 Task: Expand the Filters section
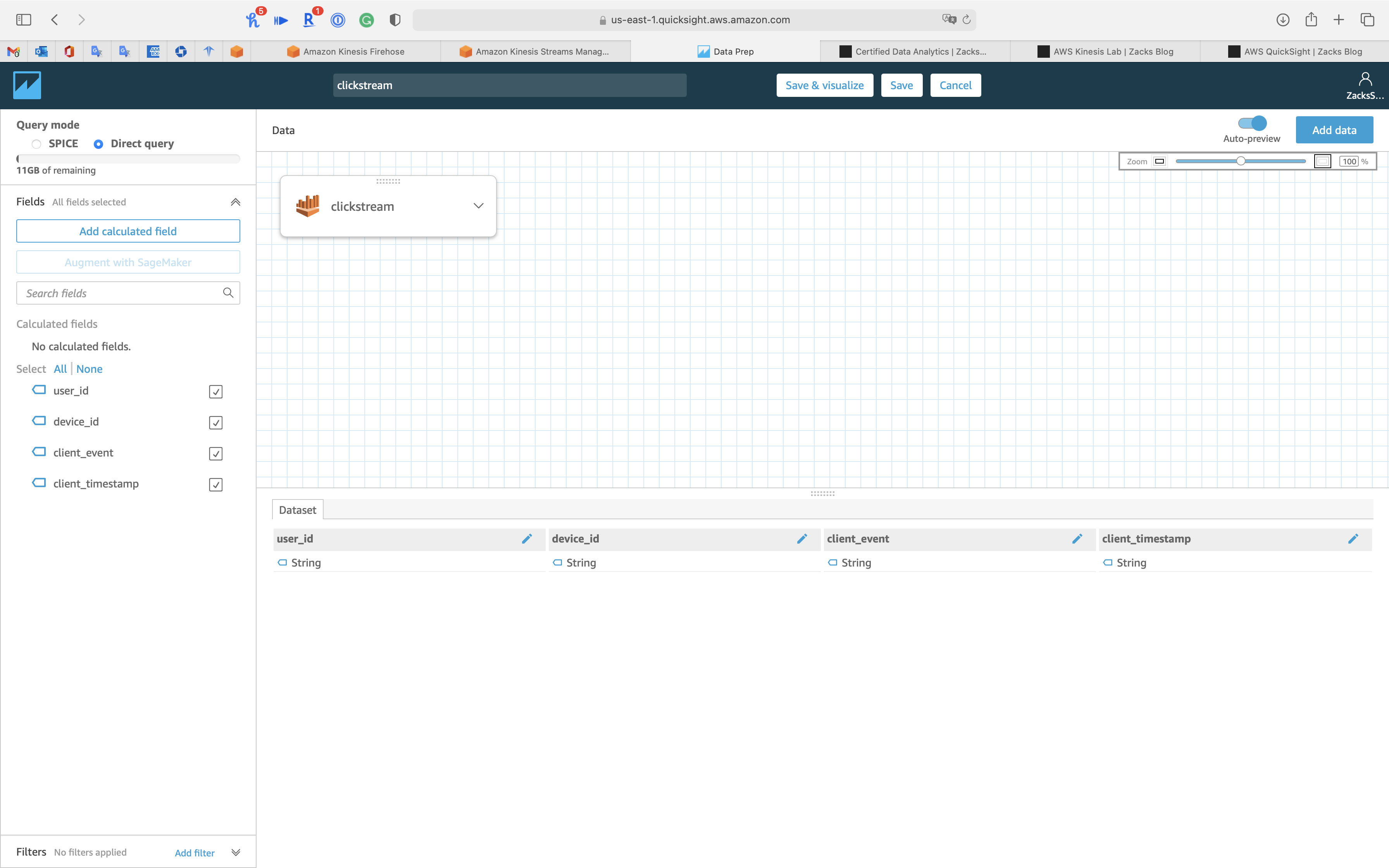tap(235, 852)
